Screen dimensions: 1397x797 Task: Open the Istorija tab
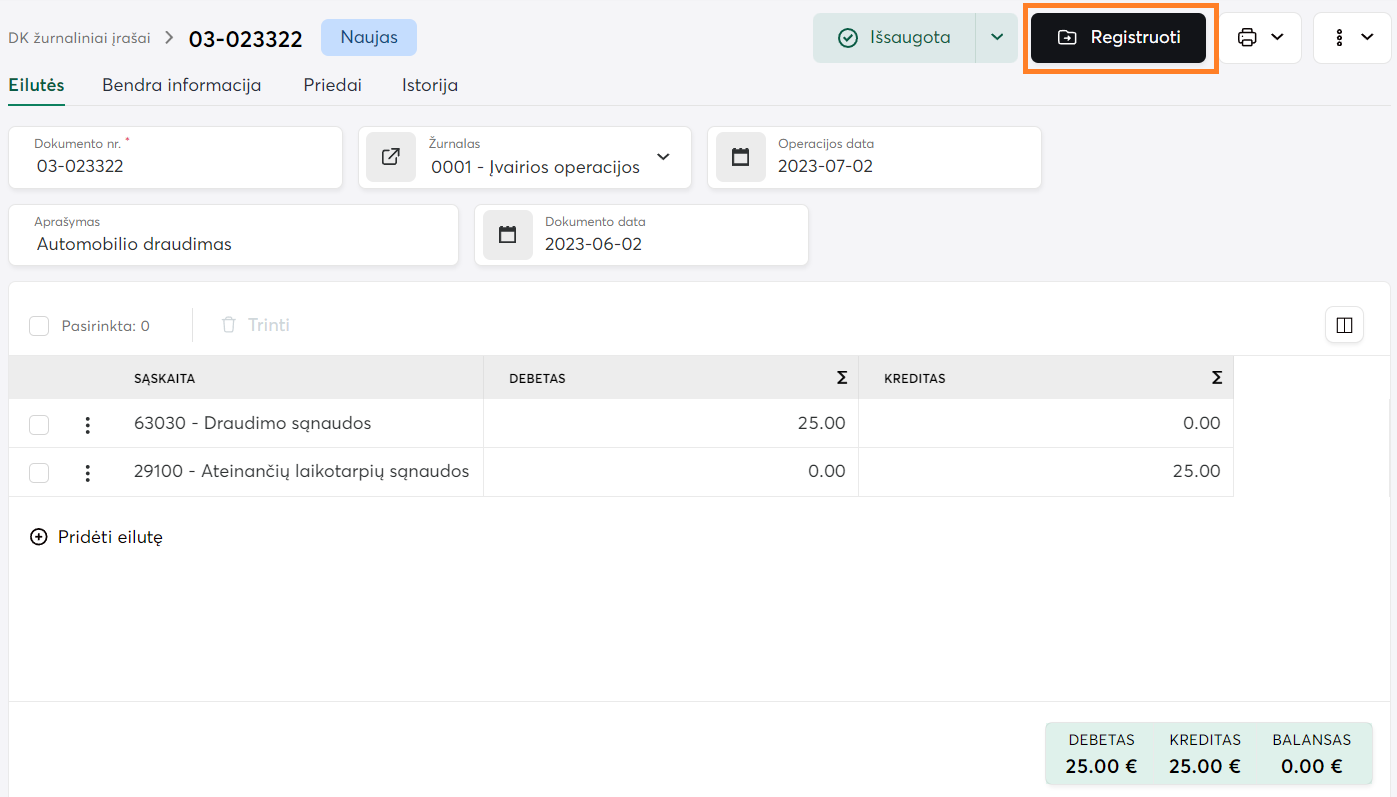(430, 85)
